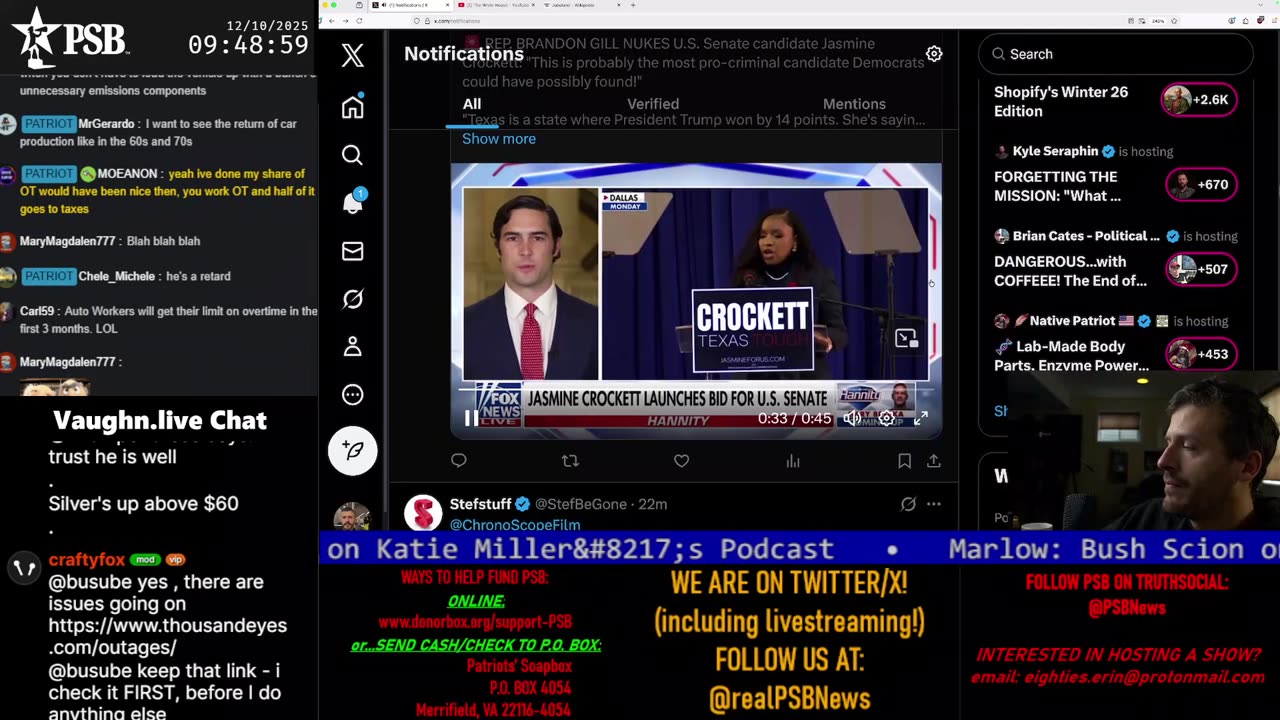The height and width of the screenshot is (720, 1280).
Task: Click the craftyfox username in Vaughn chat
Action: pos(86,560)
